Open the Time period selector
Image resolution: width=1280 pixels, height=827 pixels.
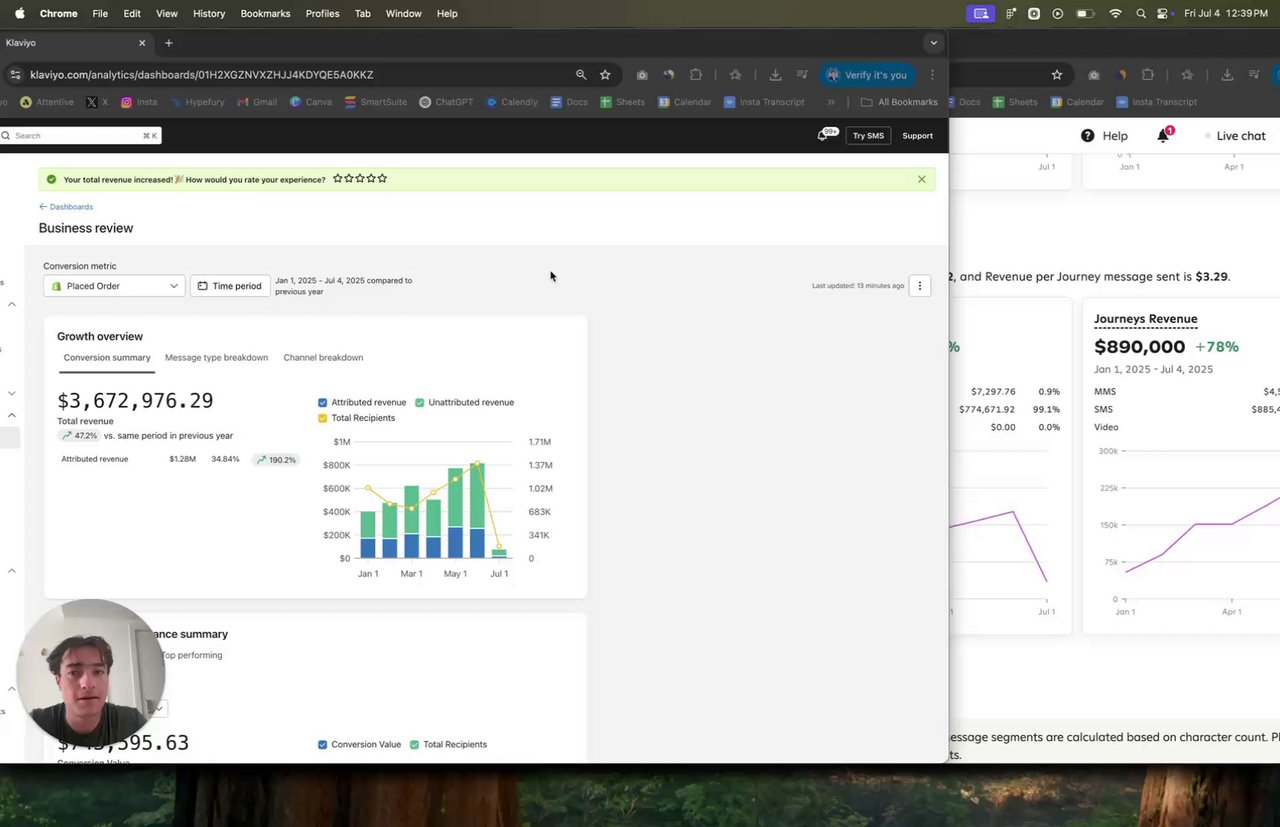click(x=229, y=286)
